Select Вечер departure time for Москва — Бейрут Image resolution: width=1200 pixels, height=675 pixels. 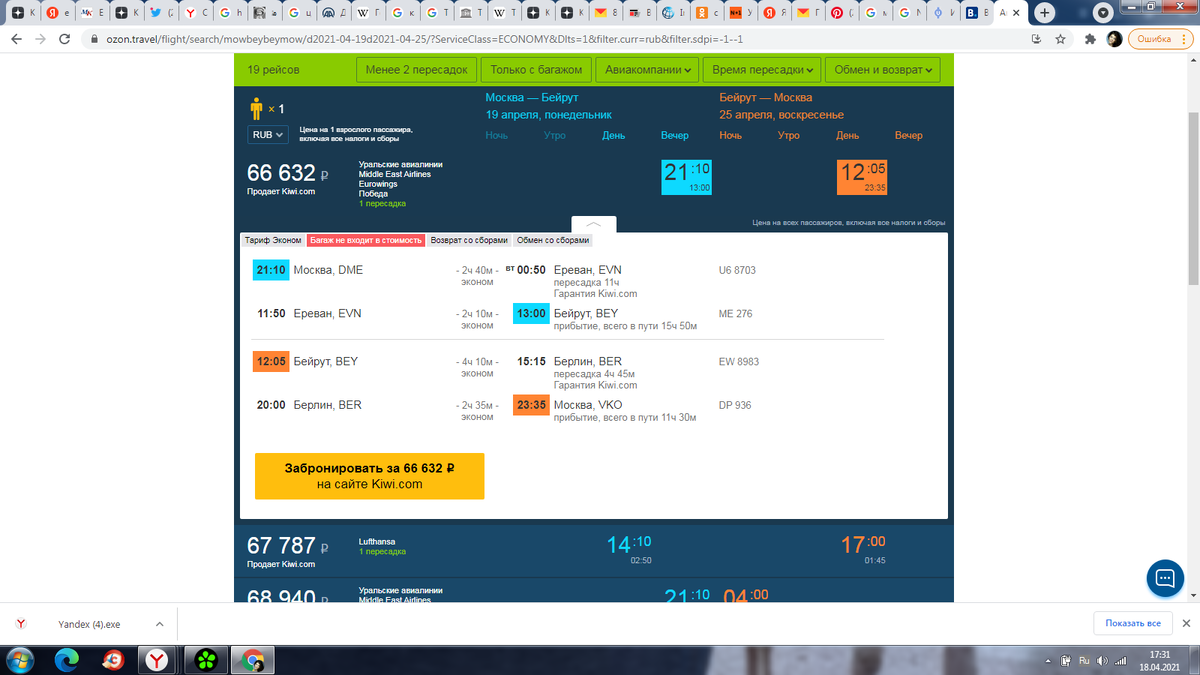[675, 135]
